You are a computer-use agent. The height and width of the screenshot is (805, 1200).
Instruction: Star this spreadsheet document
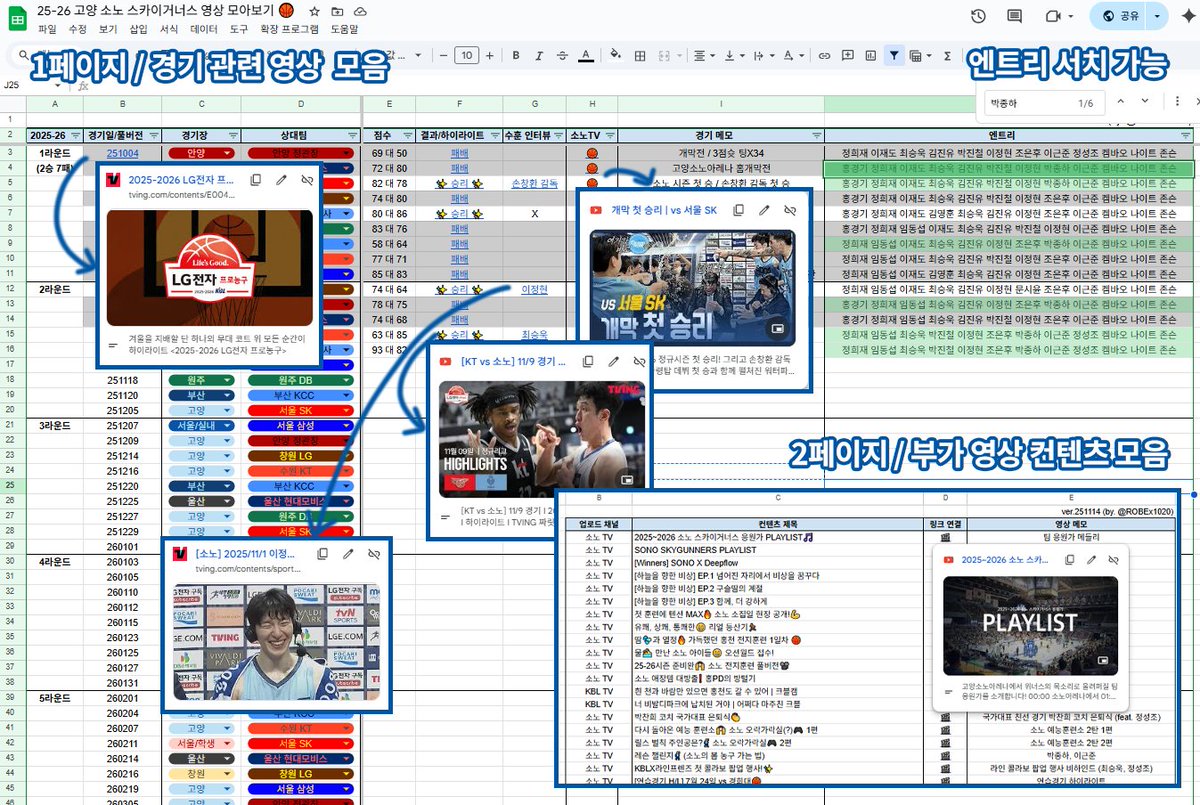tap(315, 10)
